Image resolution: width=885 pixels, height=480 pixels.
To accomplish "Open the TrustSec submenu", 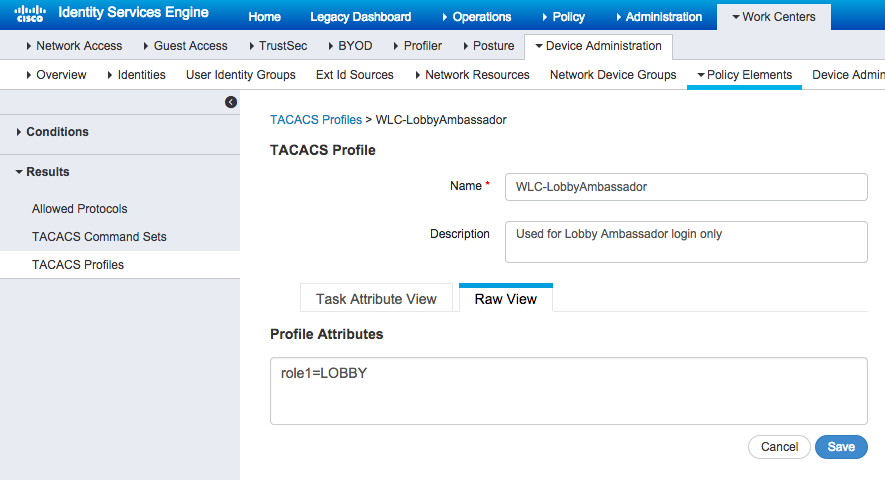I will click(278, 46).
